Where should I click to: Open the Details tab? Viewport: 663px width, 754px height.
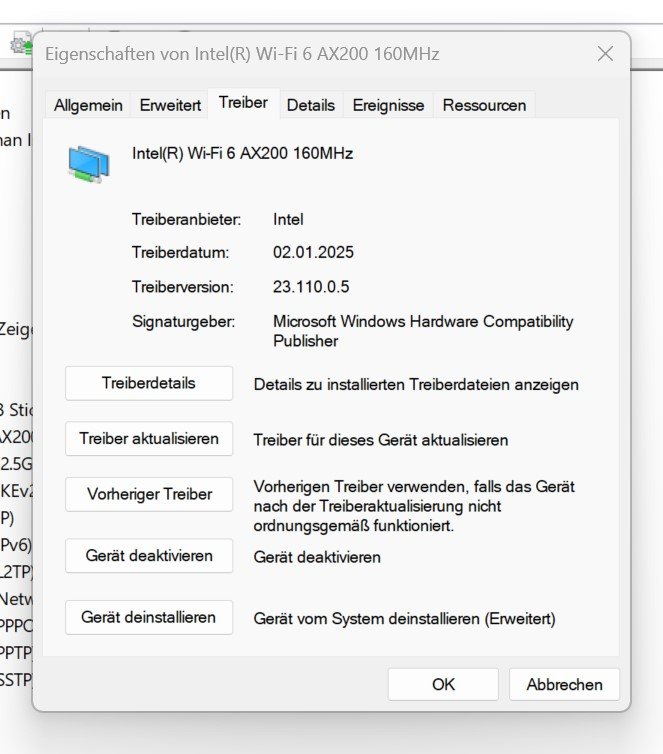click(311, 105)
